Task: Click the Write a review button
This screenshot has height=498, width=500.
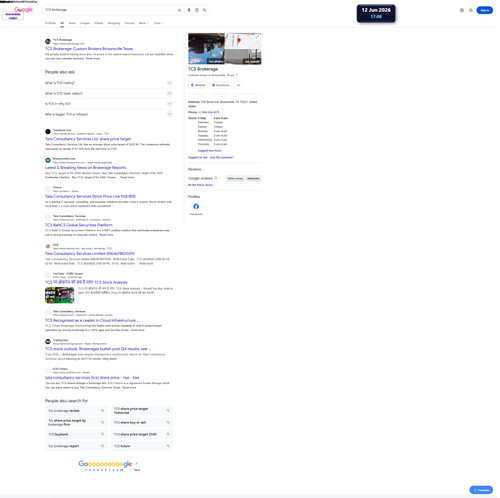Action: click(235, 178)
